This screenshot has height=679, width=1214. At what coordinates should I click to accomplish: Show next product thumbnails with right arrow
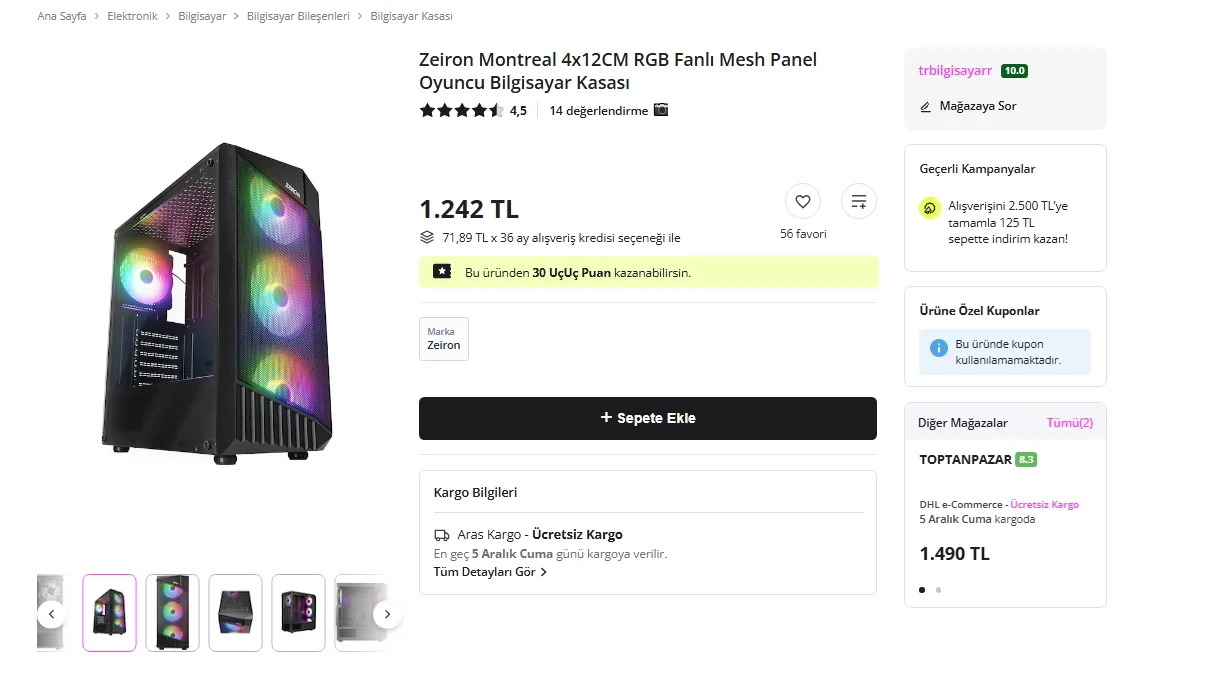click(x=387, y=614)
